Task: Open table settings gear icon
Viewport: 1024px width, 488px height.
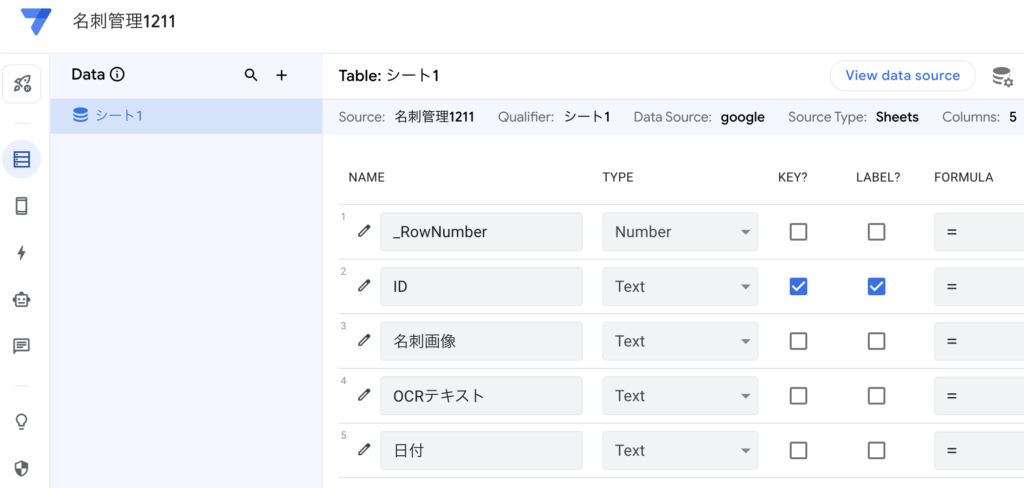Action: pos(1001,76)
